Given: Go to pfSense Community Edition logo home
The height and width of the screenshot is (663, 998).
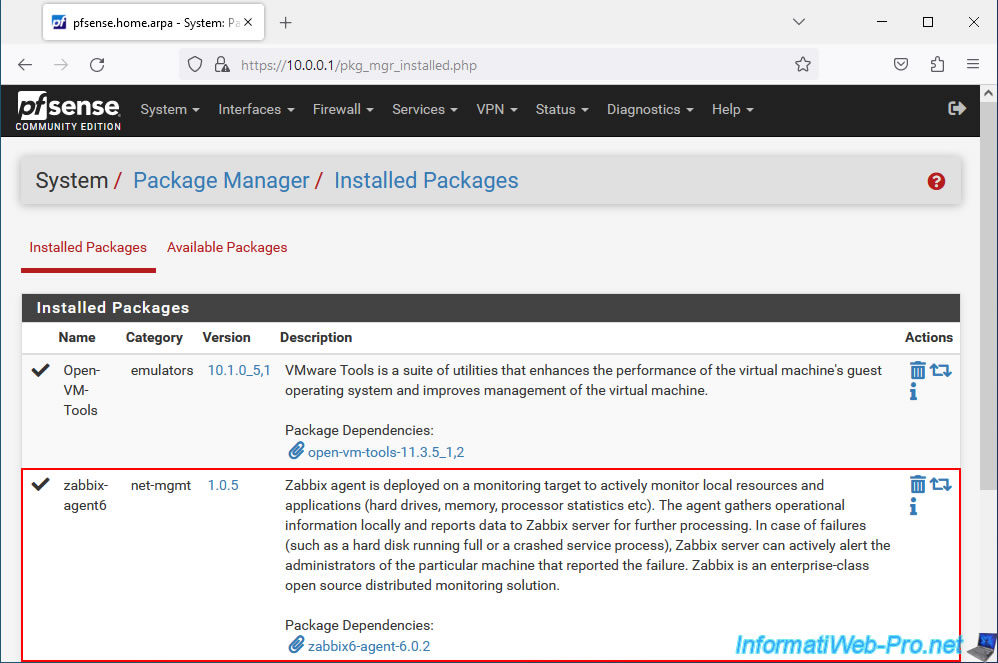Looking at the screenshot, I should pos(68,111).
